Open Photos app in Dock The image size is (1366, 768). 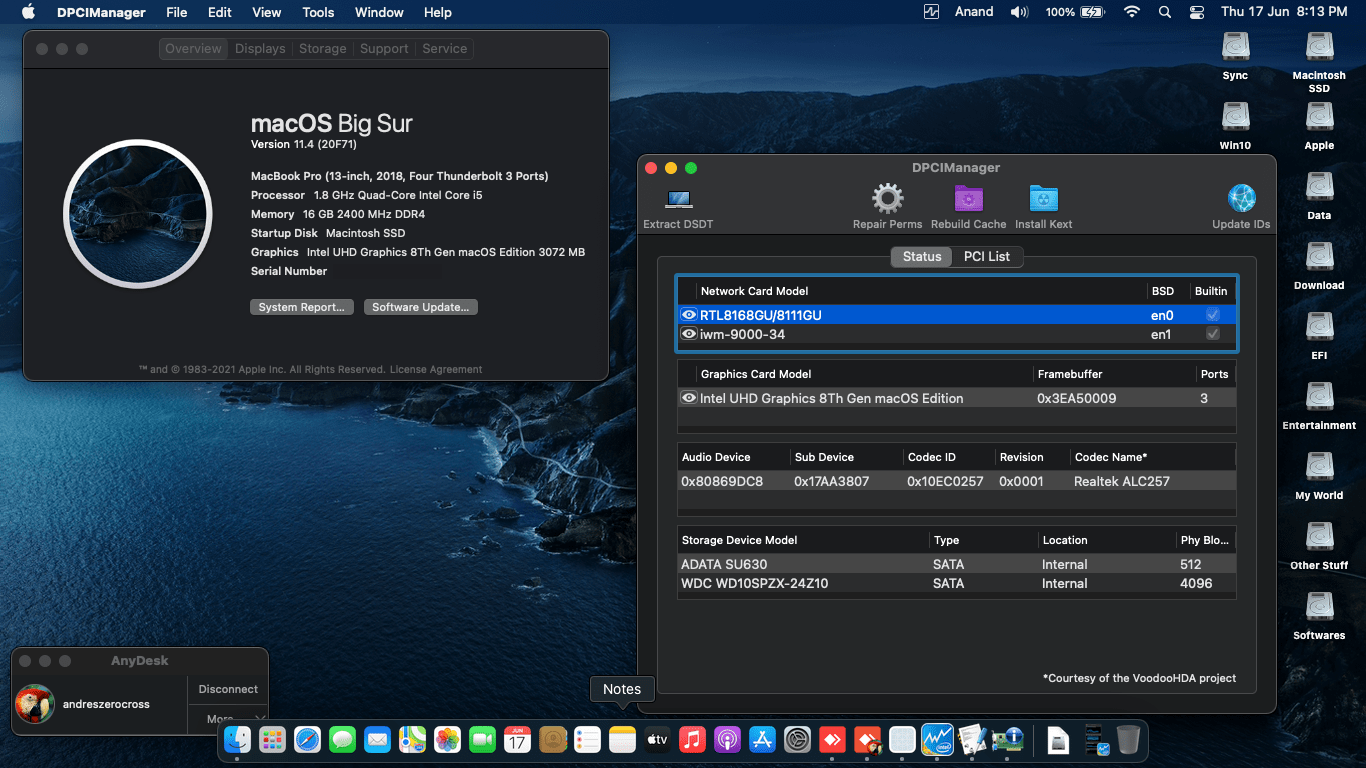[x=447, y=740]
